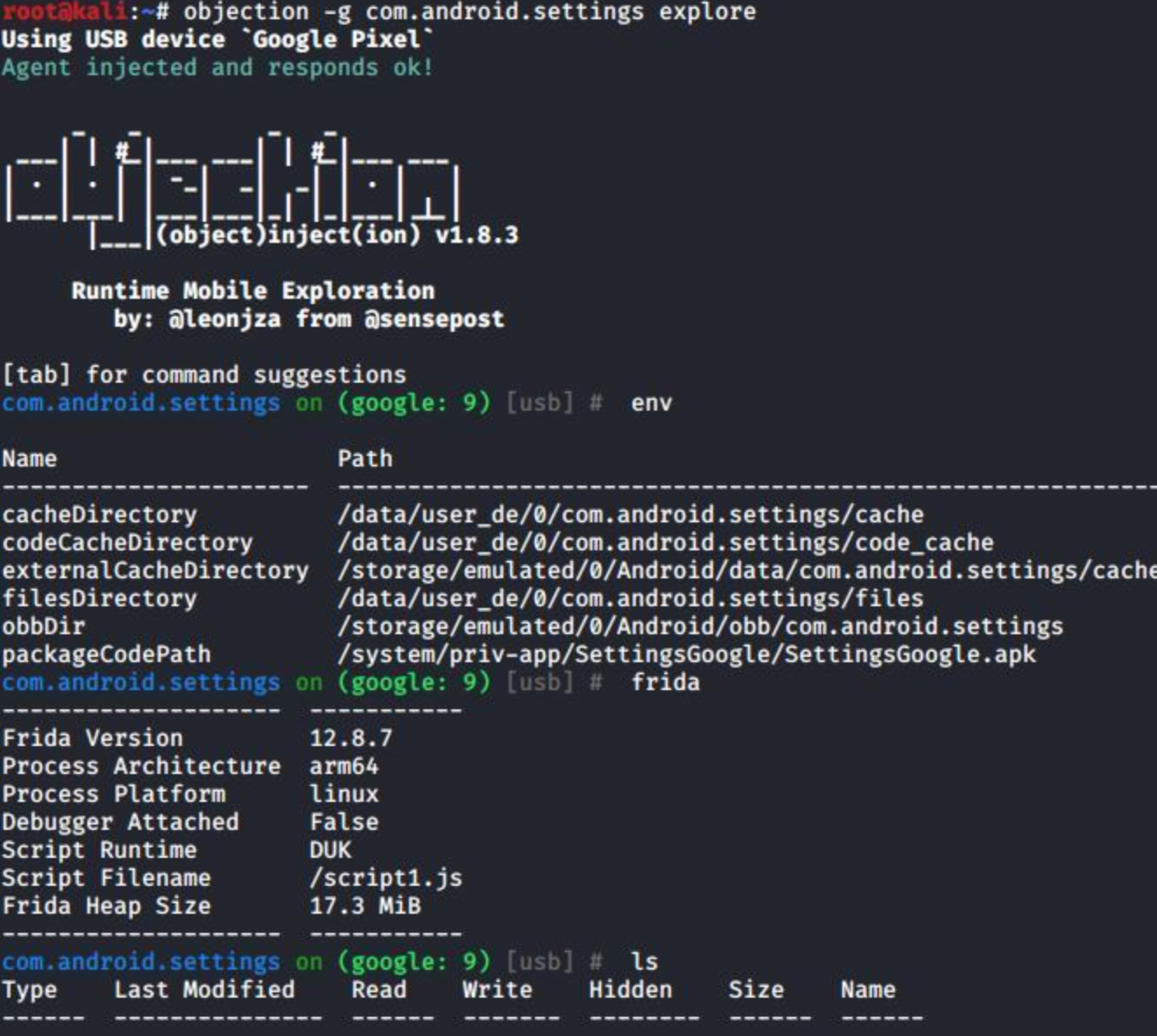Click the 'Name' header of env table

click(30, 459)
